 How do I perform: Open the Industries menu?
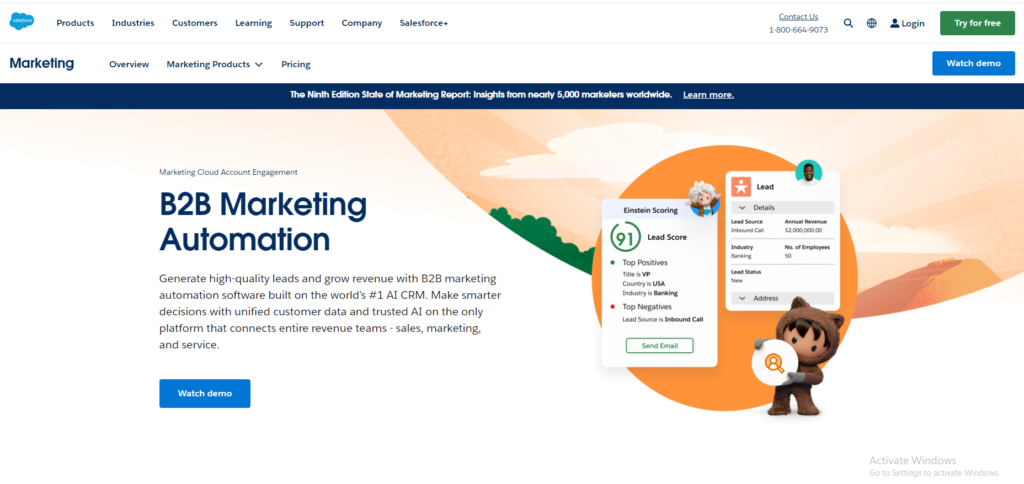point(133,23)
